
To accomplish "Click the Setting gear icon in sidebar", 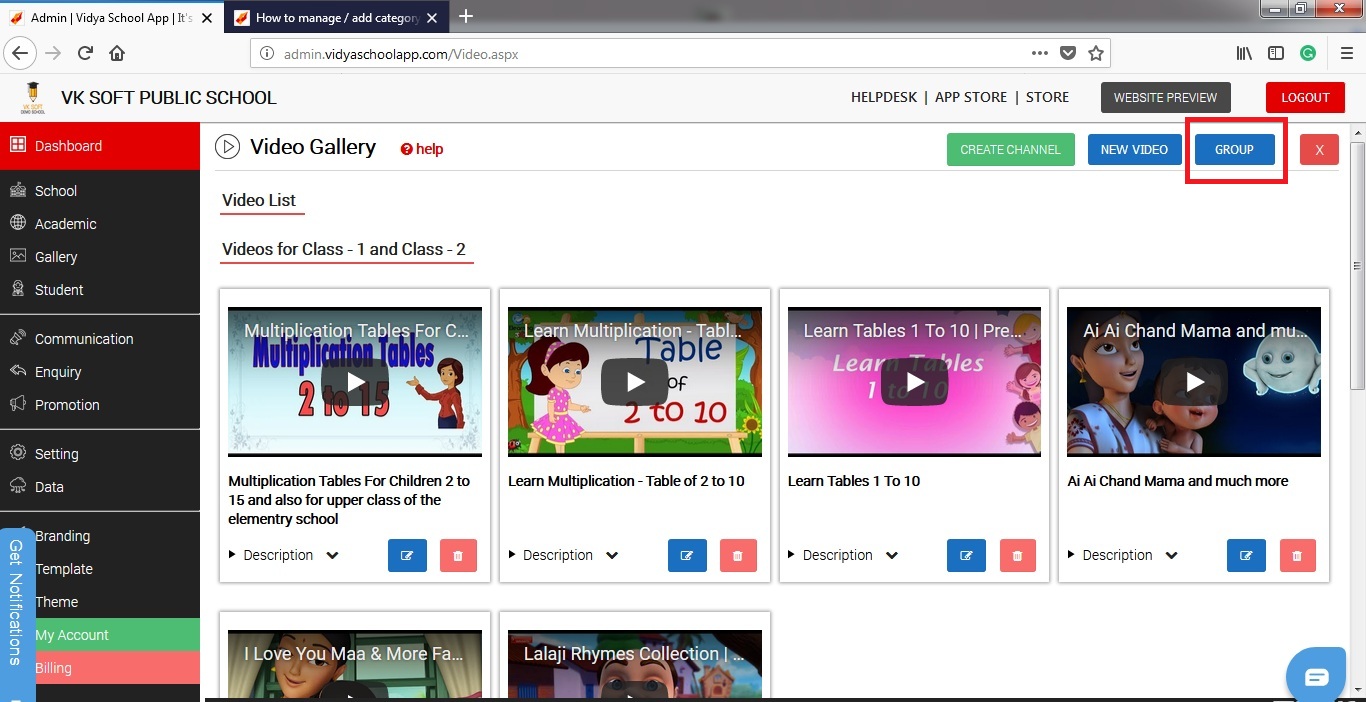I will tap(17, 453).
